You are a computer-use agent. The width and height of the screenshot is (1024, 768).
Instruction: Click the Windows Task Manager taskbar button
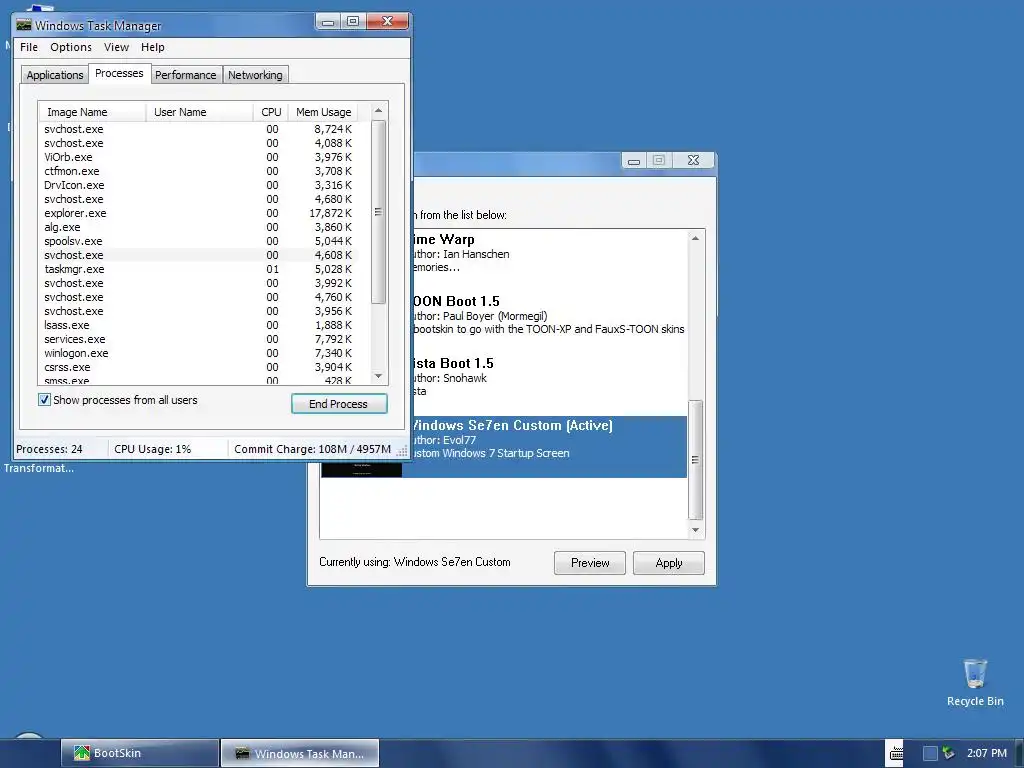pyautogui.click(x=300, y=753)
